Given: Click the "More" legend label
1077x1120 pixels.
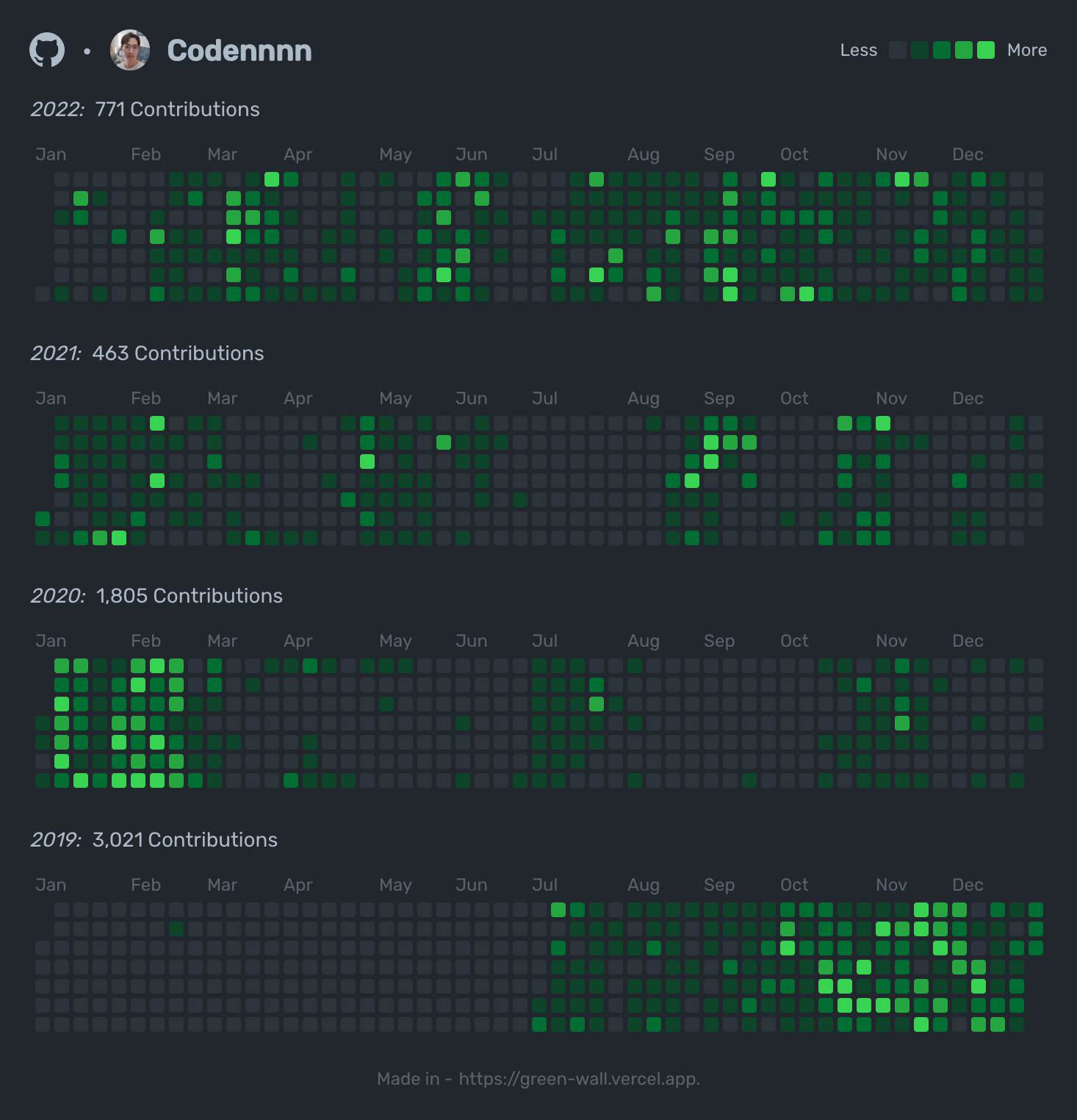Looking at the screenshot, I should [1026, 50].
